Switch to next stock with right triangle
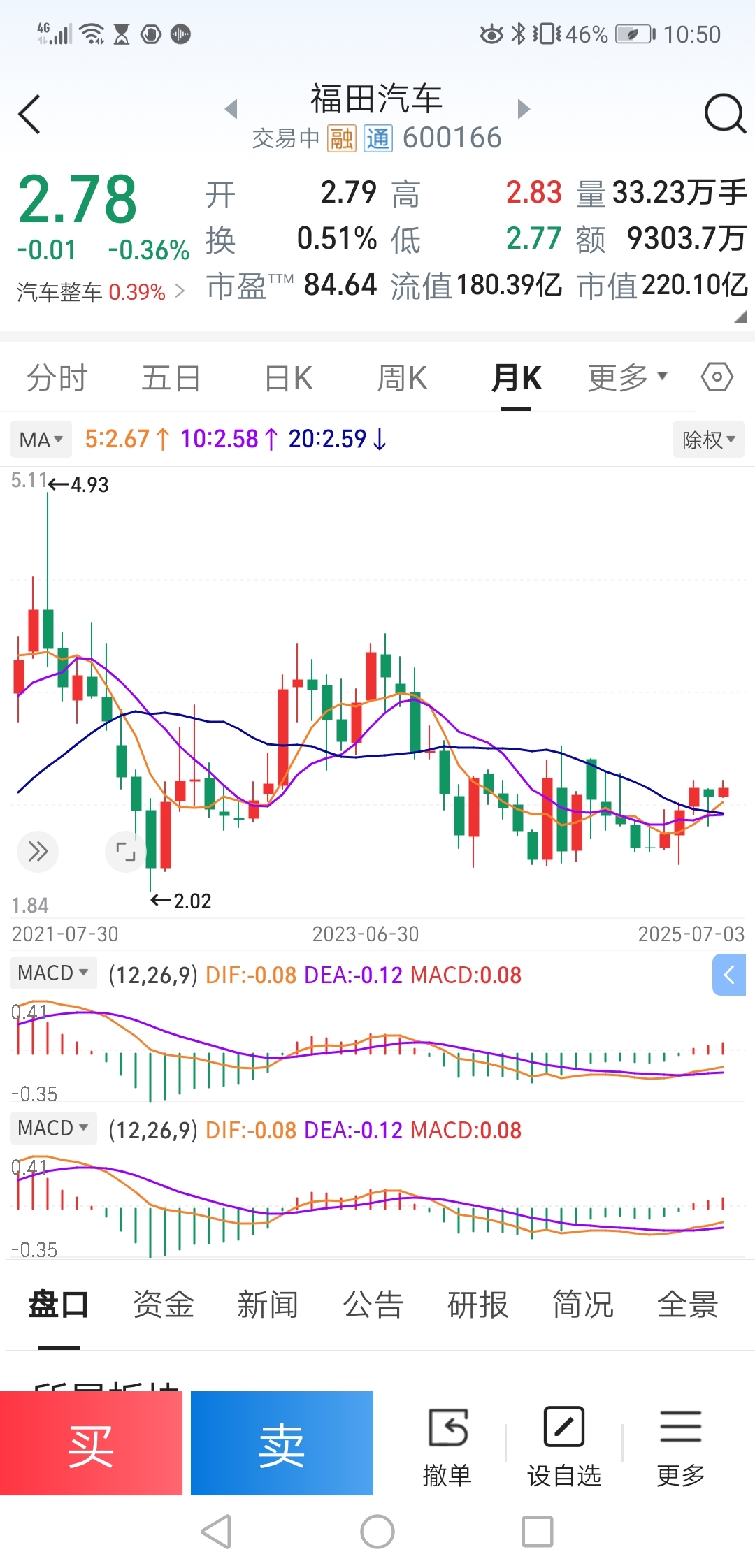 [x=524, y=109]
